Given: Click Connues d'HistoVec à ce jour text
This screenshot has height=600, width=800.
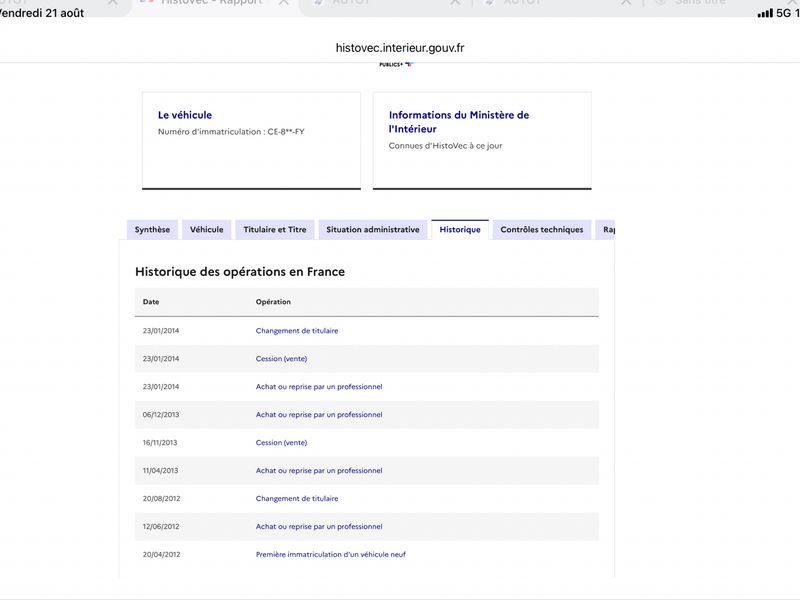Looking at the screenshot, I should click(x=445, y=146).
